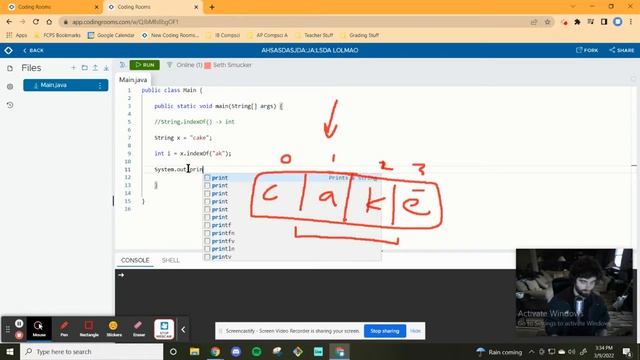Open the SHARE dialog

tap(622, 50)
